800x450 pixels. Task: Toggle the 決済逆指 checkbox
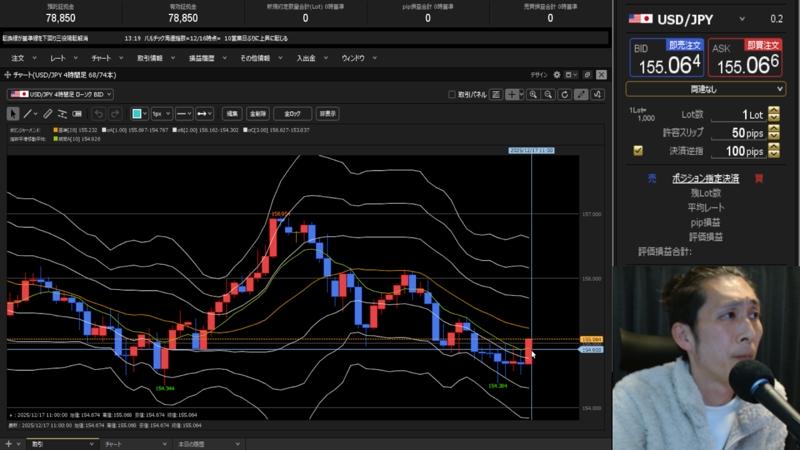[638, 151]
